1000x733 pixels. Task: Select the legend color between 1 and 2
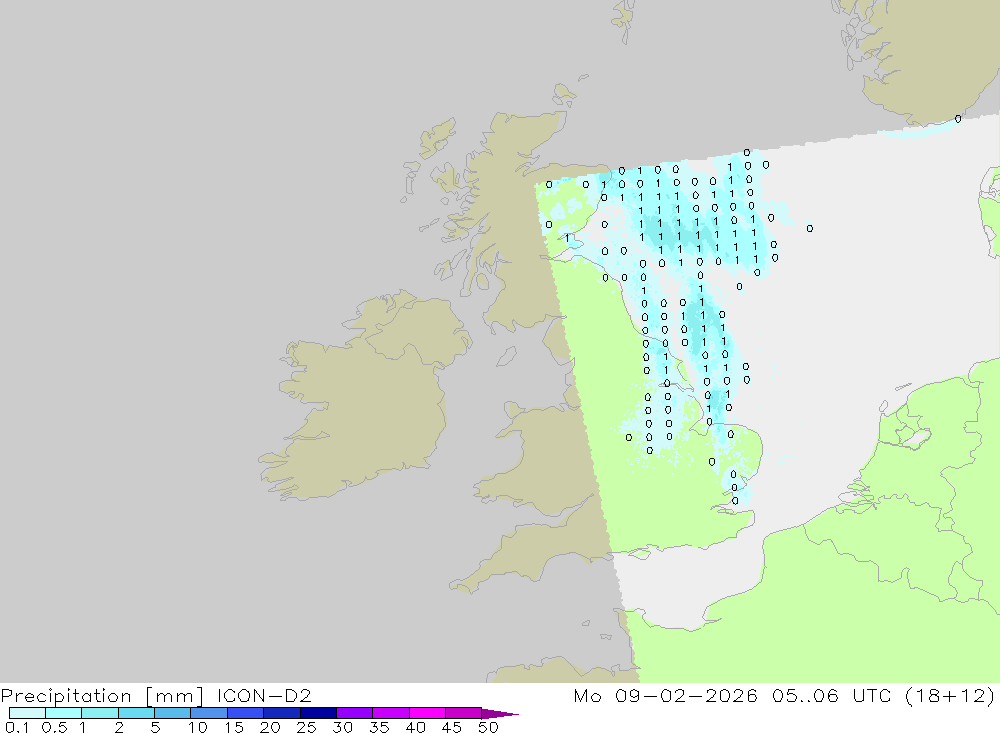point(100,713)
